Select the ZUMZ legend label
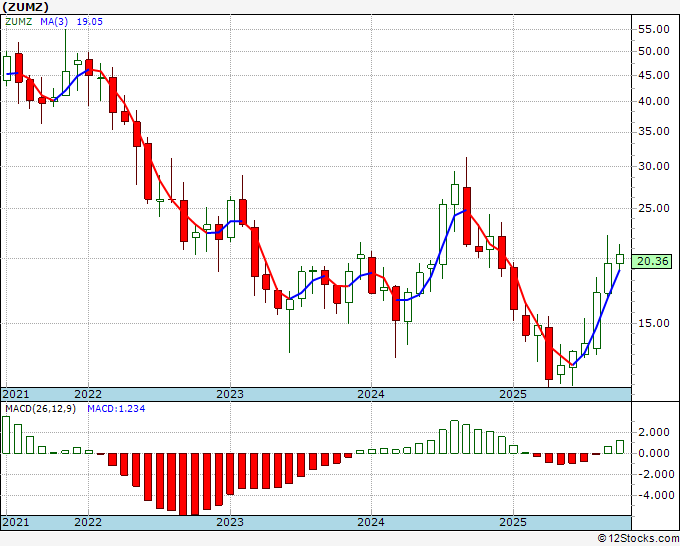 (x=19, y=21)
